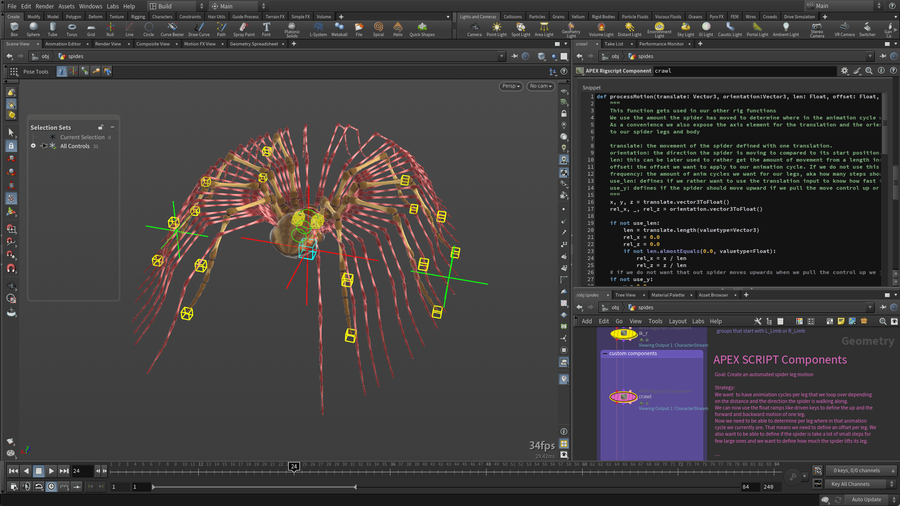Toggle audio playback on the timeline
The image size is (900, 506).
(x=26, y=486)
